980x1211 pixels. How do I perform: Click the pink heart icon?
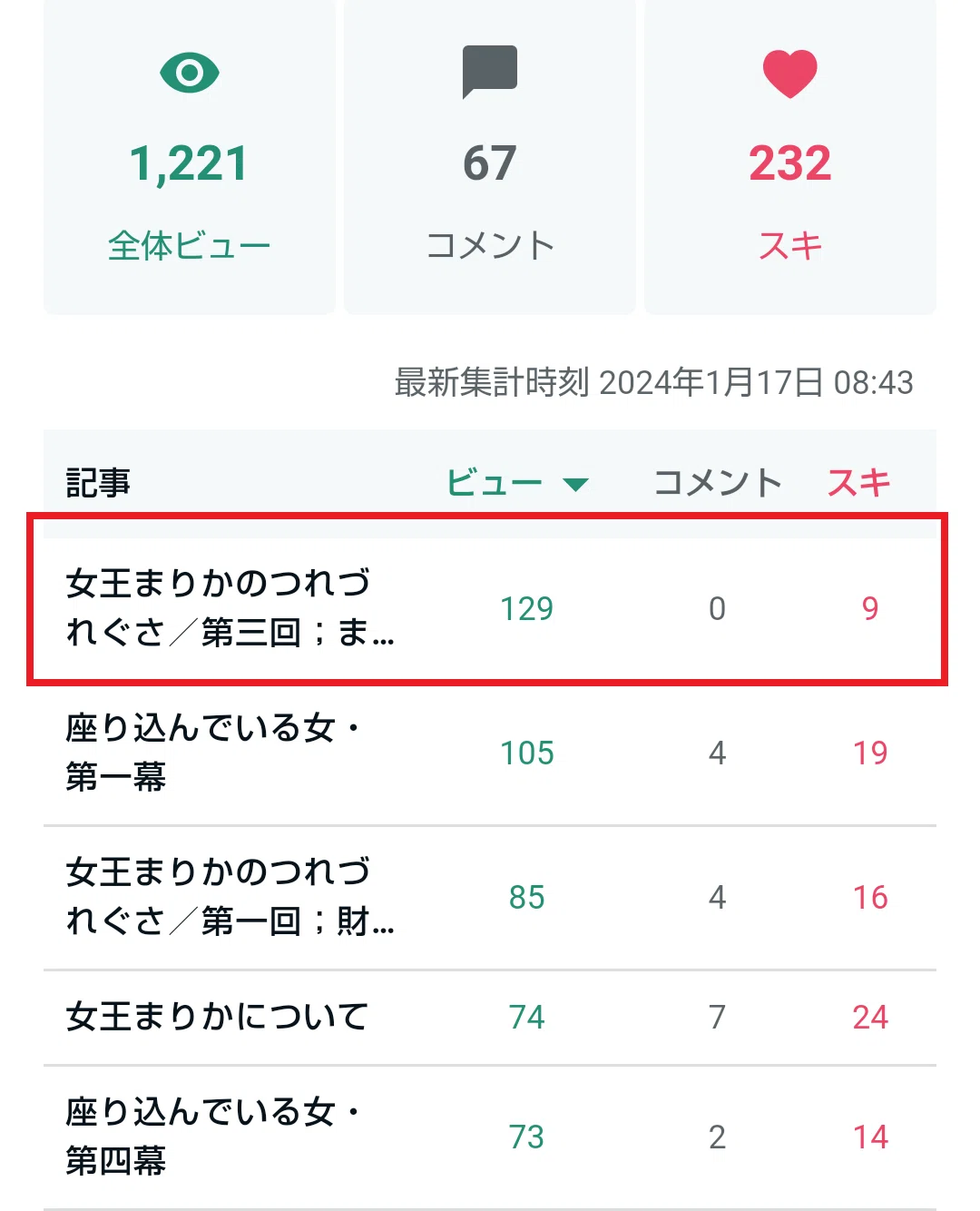pyautogui.click(x=790, y=74)
